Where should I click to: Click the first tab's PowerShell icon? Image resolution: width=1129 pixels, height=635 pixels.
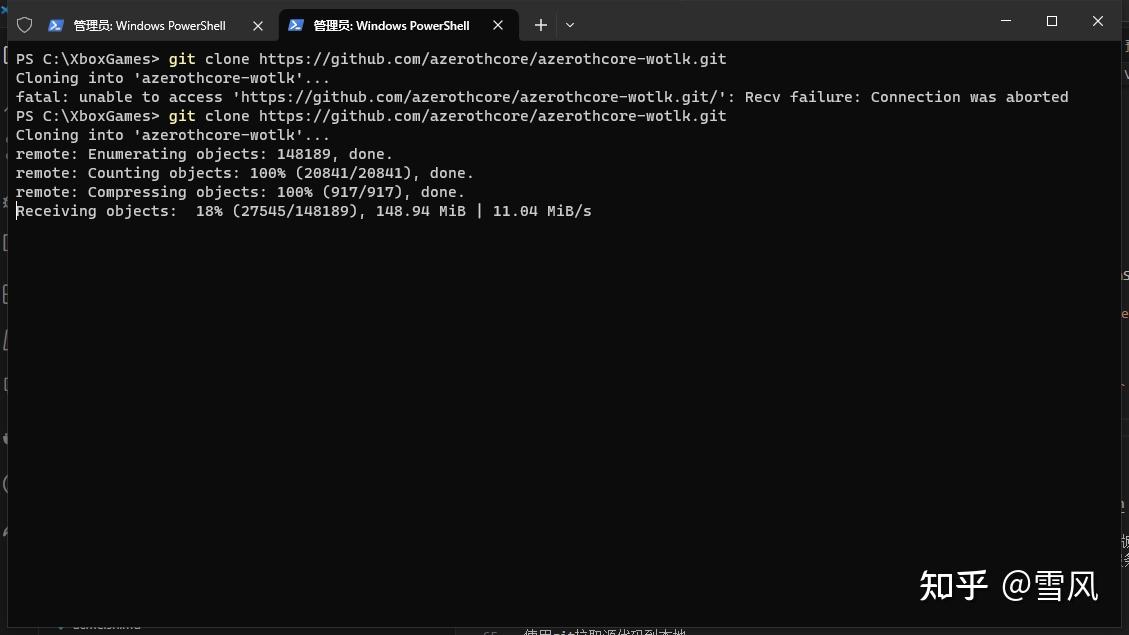point(56,25)
